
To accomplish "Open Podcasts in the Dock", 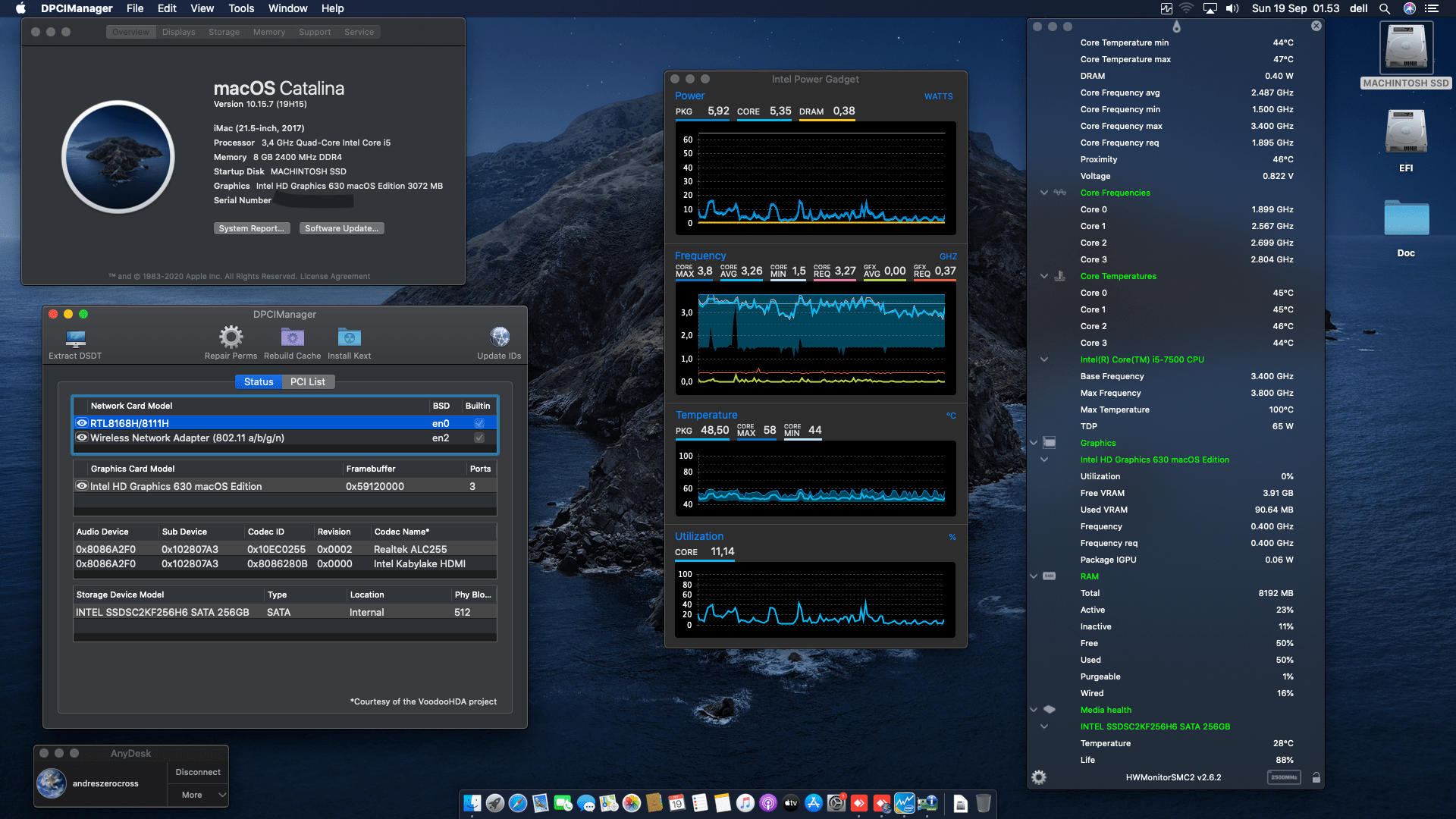I will point(768,803).
